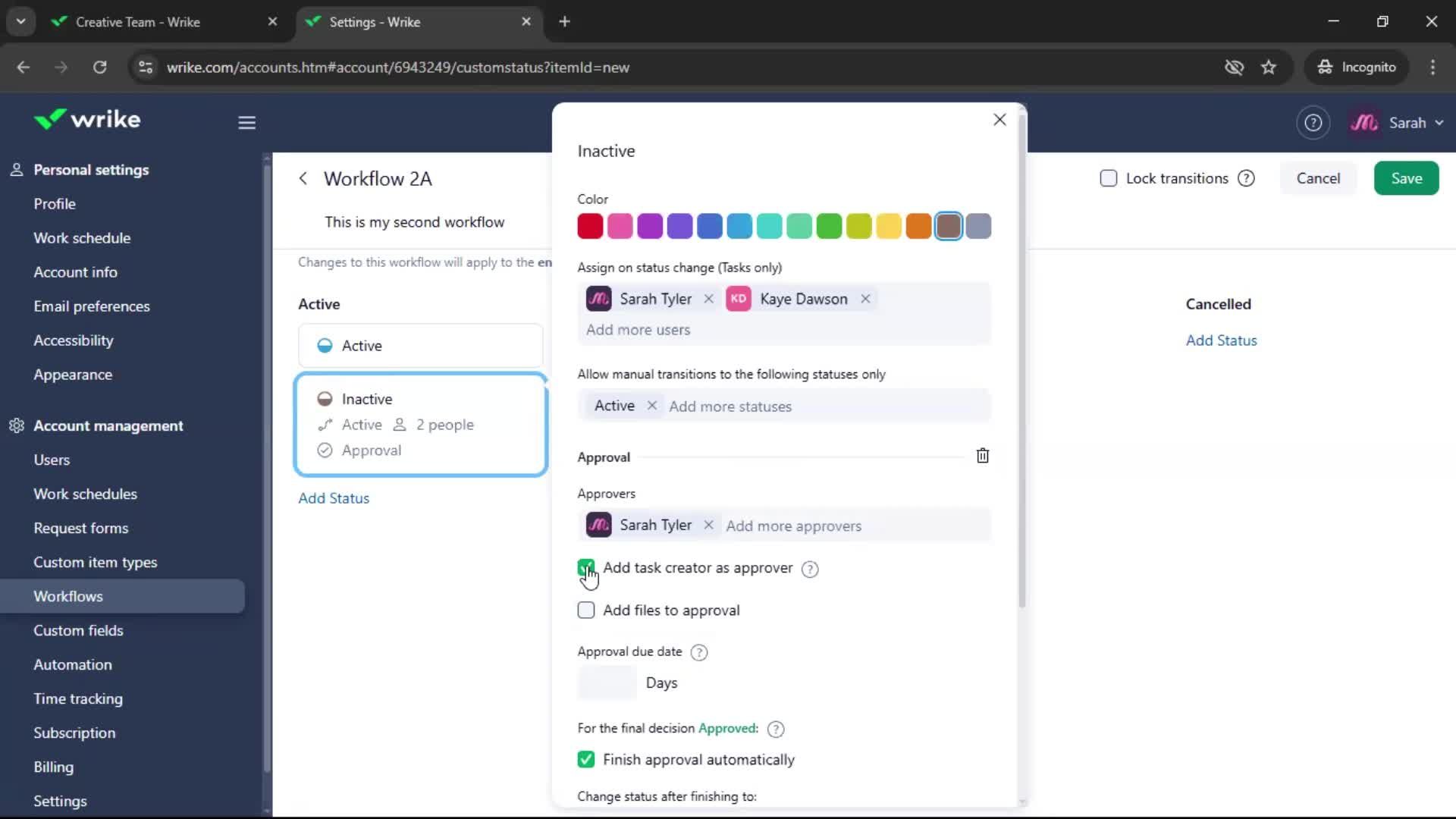Screen dimensions: 1456x819
Task: Open the Chrome three-dot menu
Action: pos(1432,67)
